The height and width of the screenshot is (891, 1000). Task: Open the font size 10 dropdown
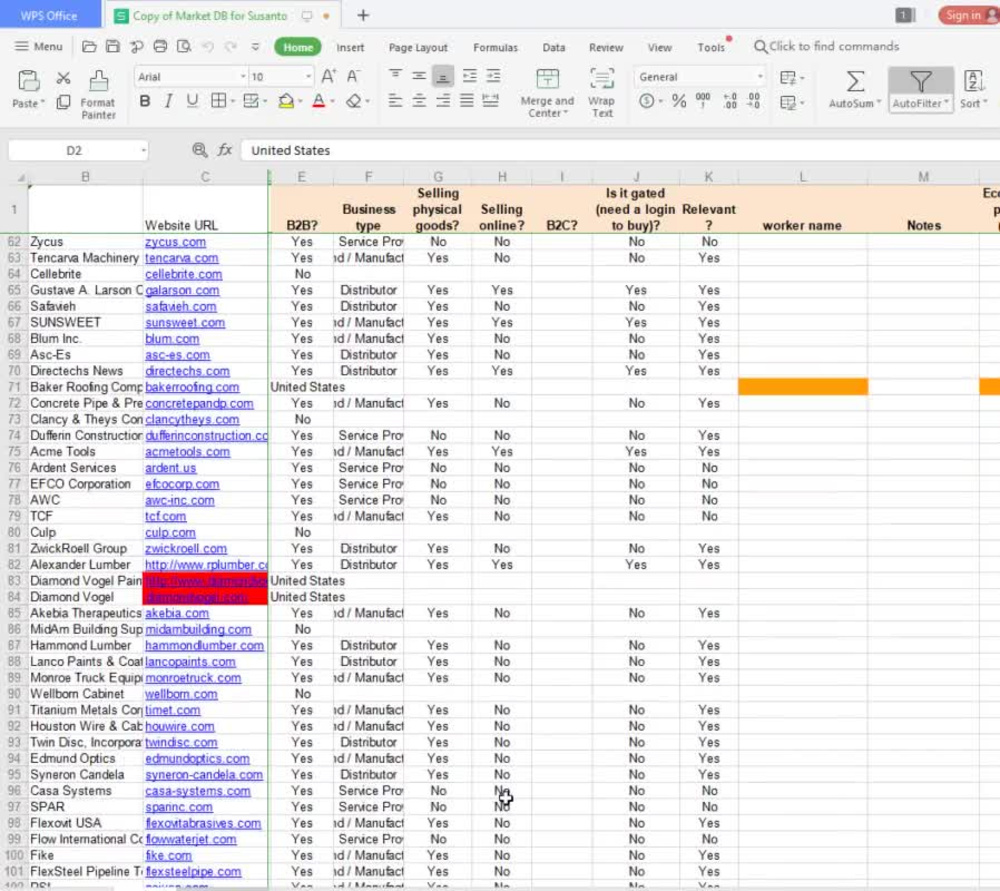point(305,76)
